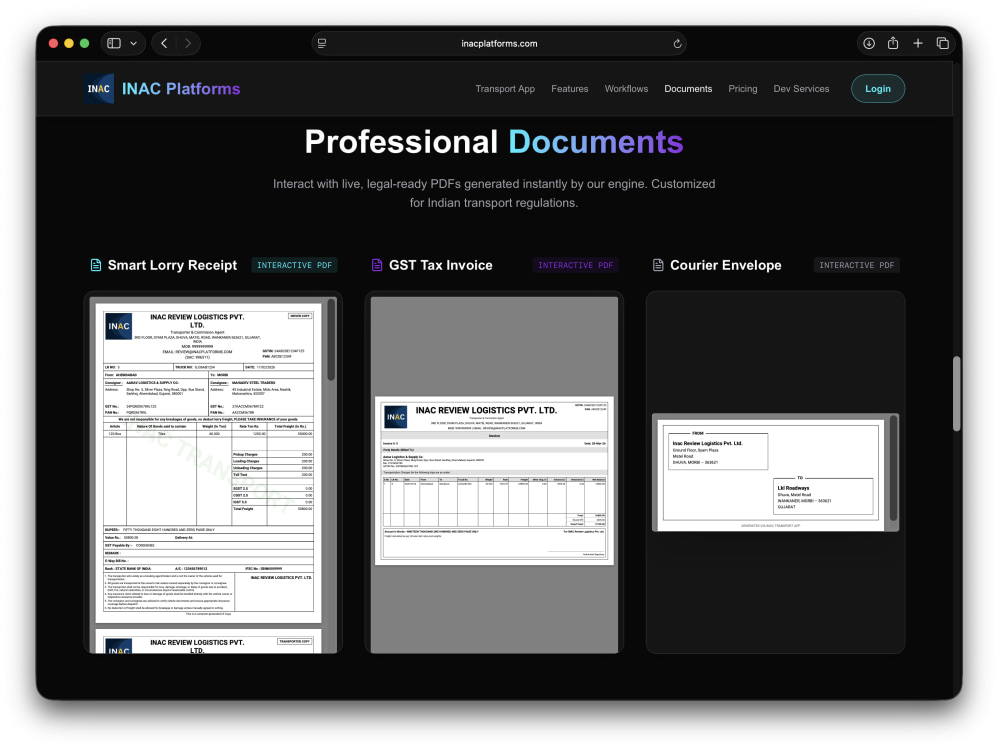The height and width of the screenshot is (750, 1000).
Task: Open the Pricing nav item
Action: tap(743, 89)
